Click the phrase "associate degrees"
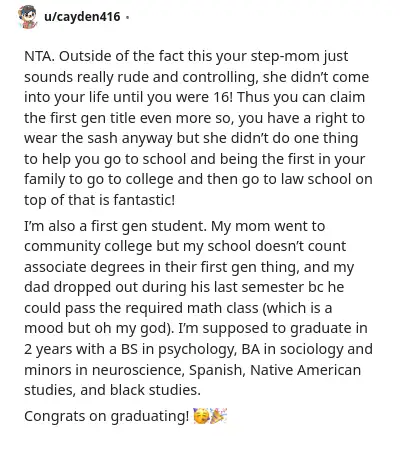 click(x=84, y=268)
